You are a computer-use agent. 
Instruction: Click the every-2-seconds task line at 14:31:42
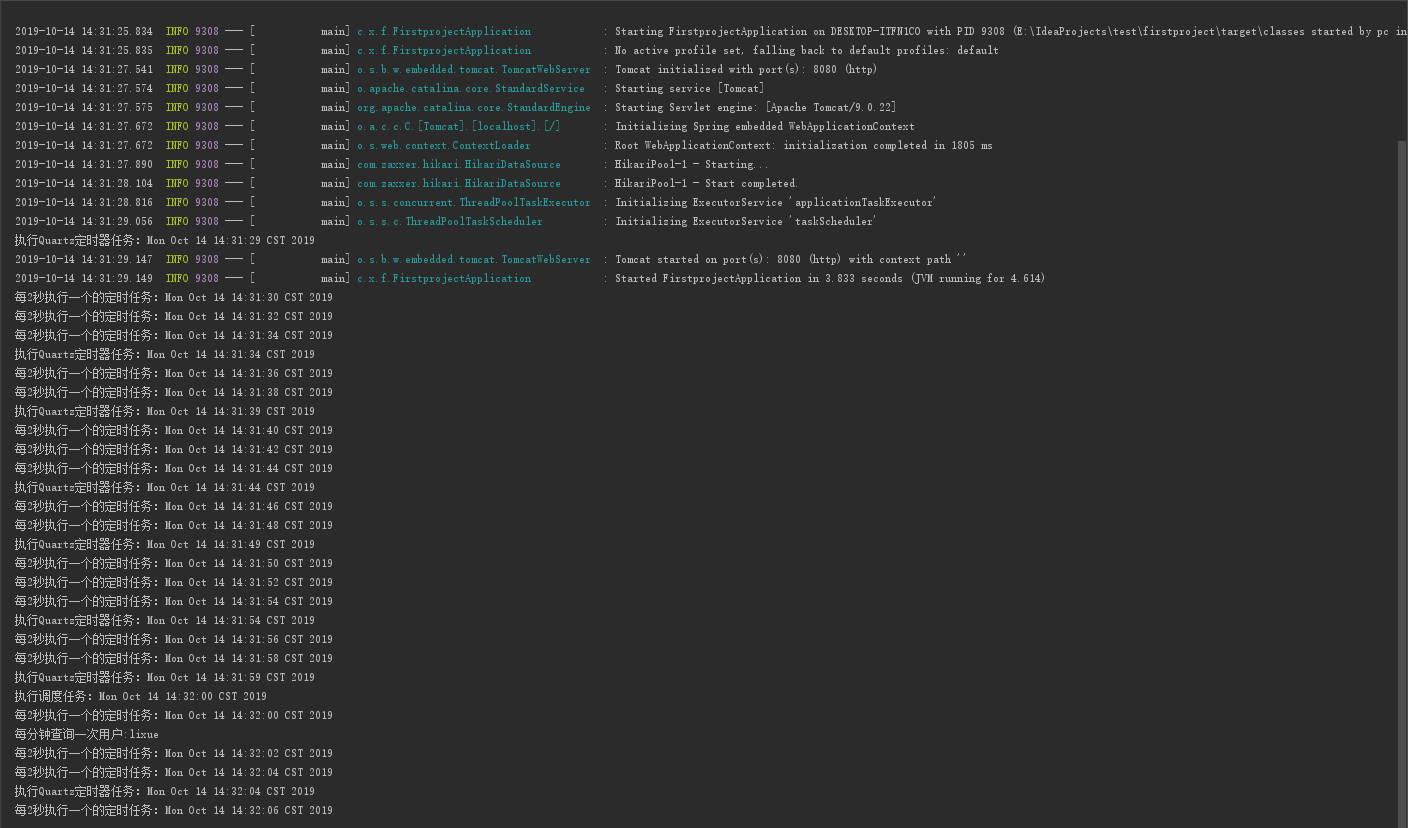click(x=174, y=450)
